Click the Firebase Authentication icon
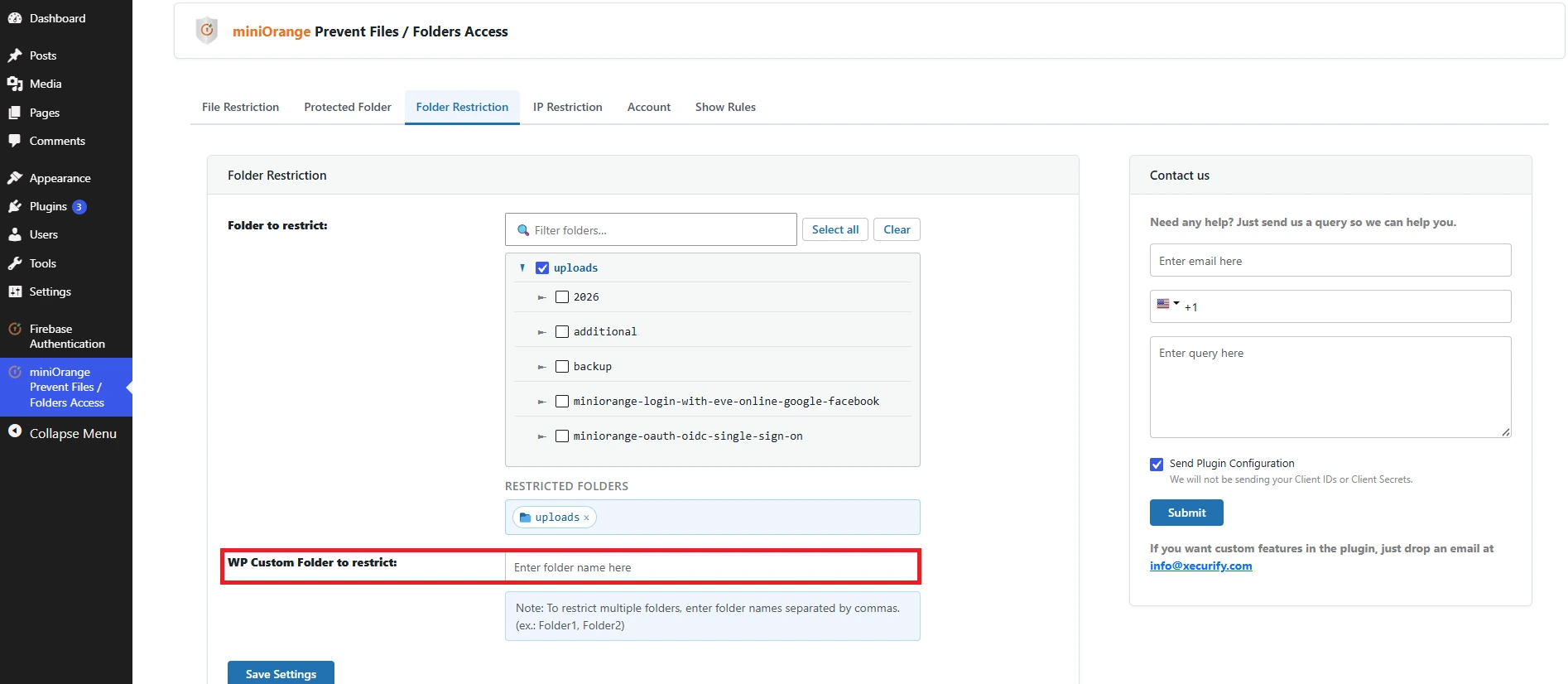The image size is (1568, 684). coord(15,329)
